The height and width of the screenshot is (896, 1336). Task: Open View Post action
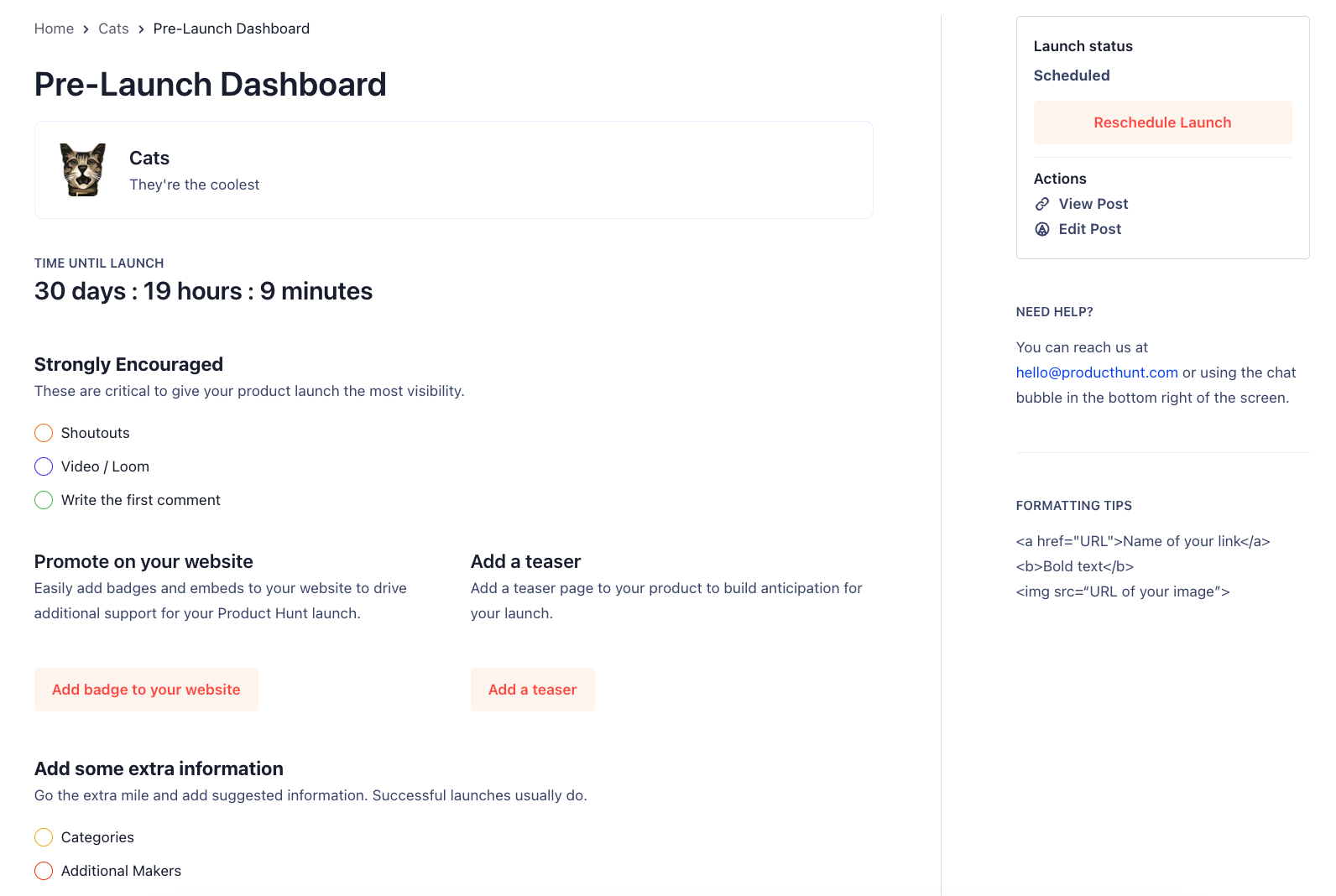pyautogui.click(x=1093, y=204)
